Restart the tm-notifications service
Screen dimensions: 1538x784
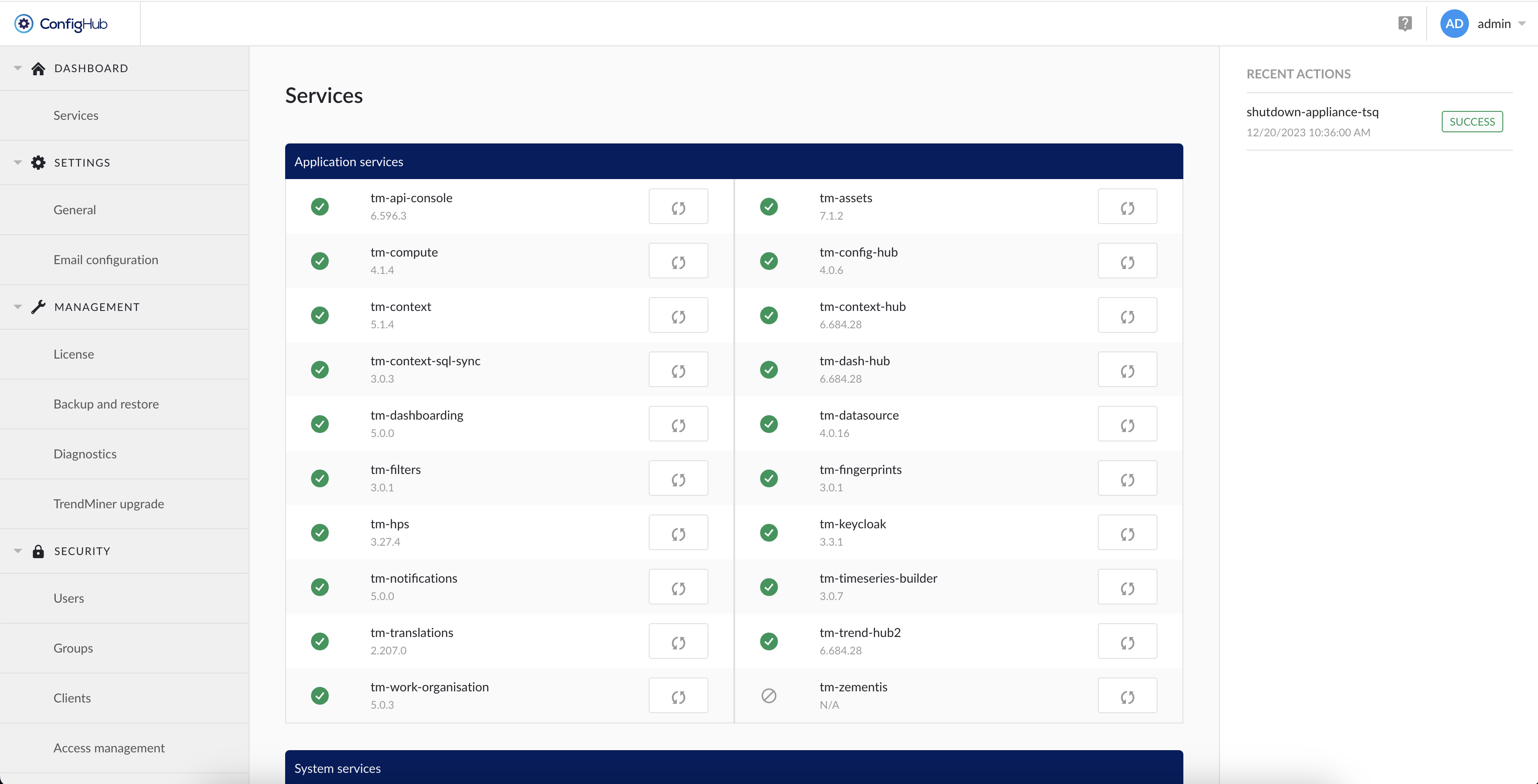pos(678,587)
